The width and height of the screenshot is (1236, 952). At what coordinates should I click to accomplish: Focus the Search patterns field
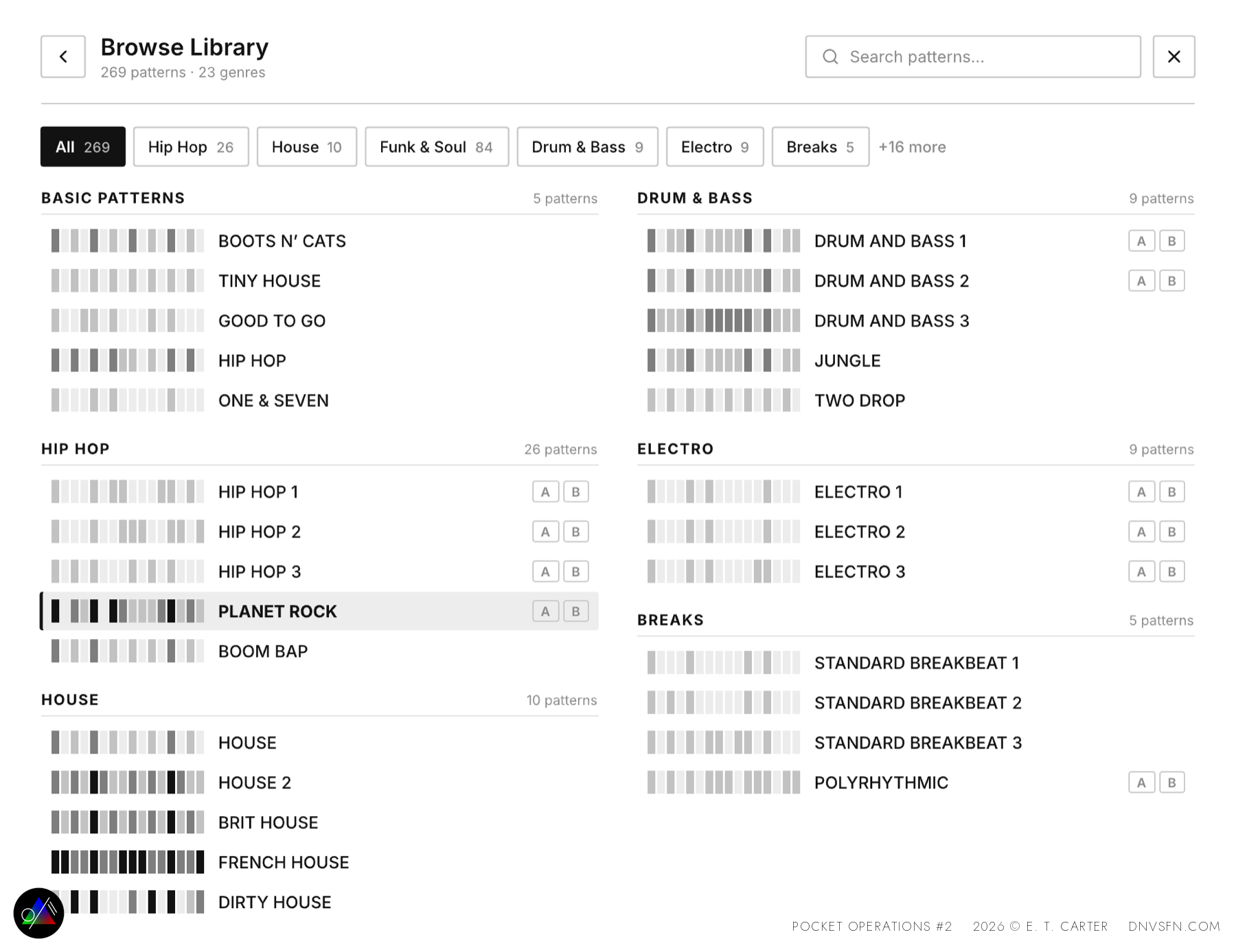click(973, 56)
